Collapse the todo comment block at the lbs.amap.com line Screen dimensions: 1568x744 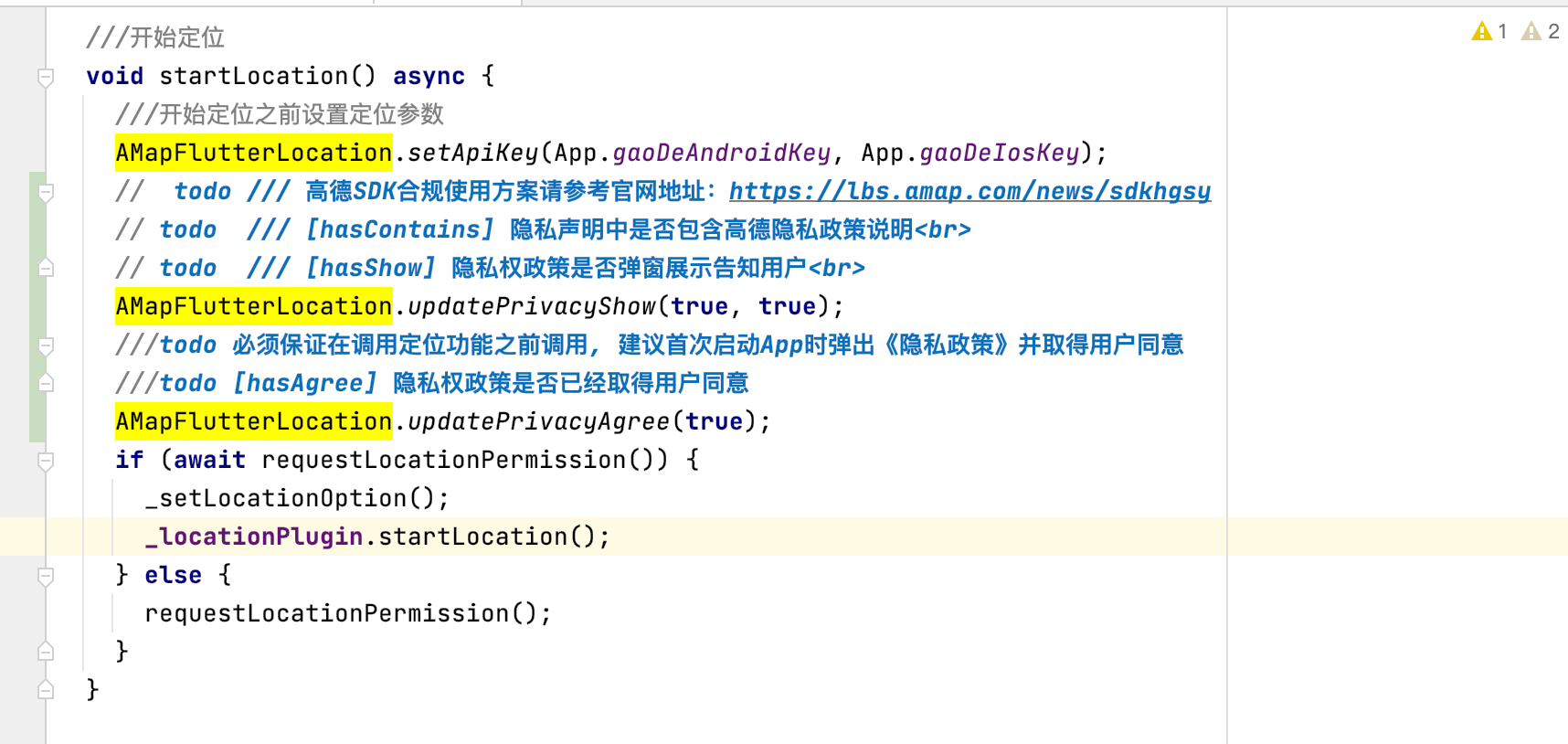point(46,192)
